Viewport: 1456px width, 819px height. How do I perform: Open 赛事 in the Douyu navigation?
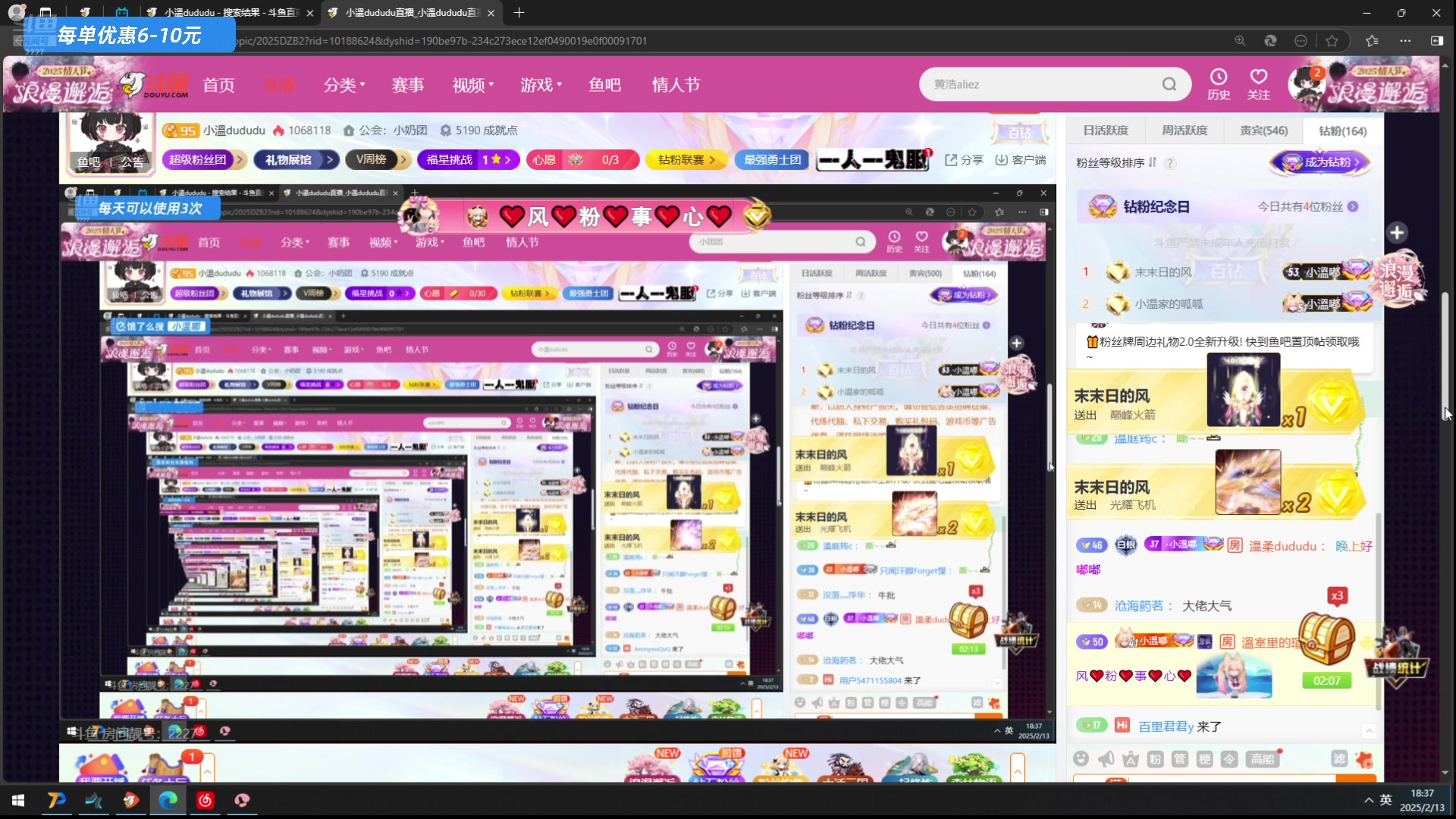pyautogui.click(x=408, y=85)
